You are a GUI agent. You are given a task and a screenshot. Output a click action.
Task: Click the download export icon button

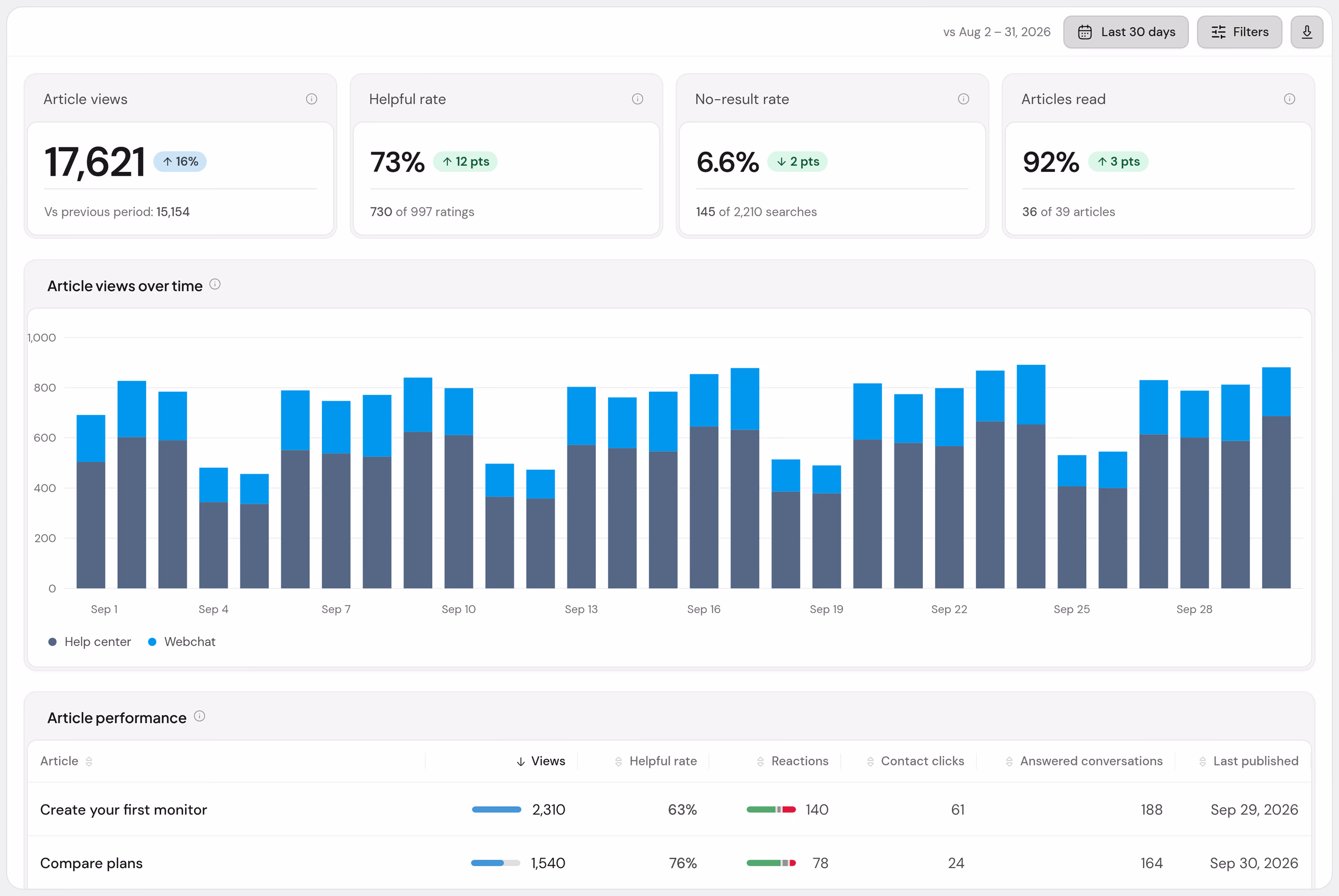(x=1307, y=32)
